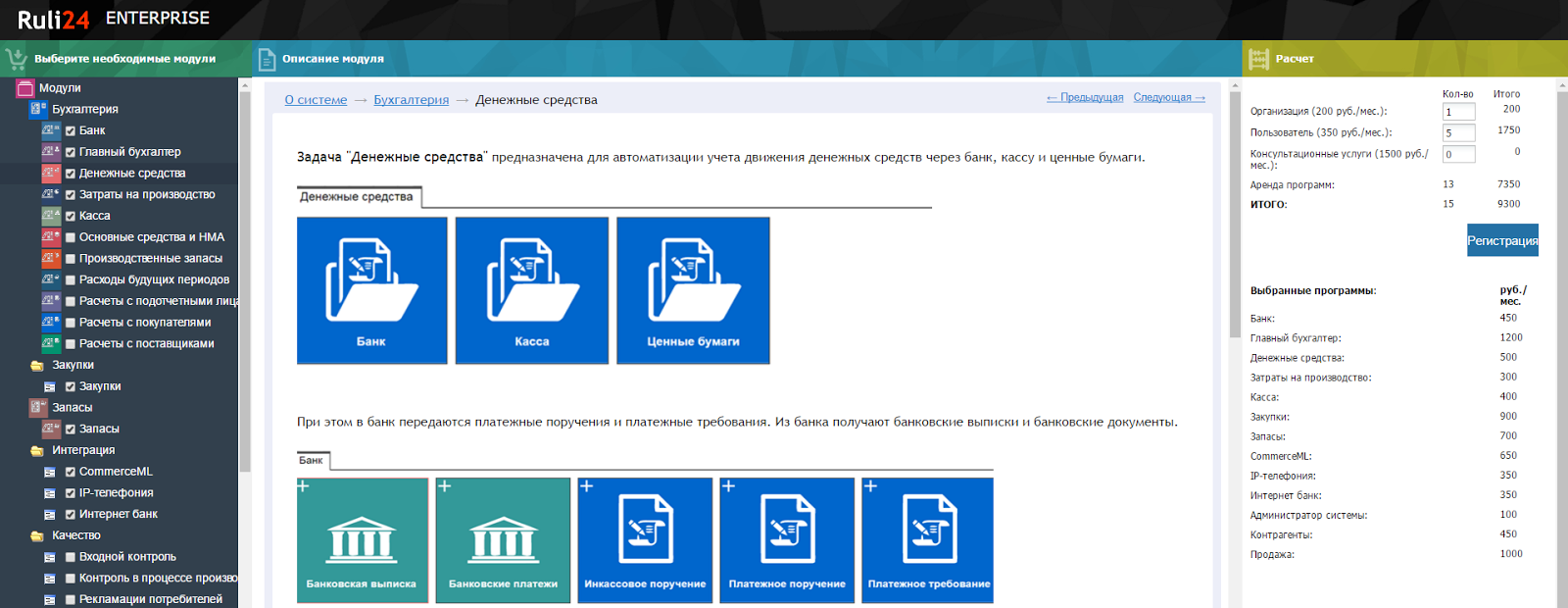
Task: Collapse the Качество folder group
Action: point(37,535)
